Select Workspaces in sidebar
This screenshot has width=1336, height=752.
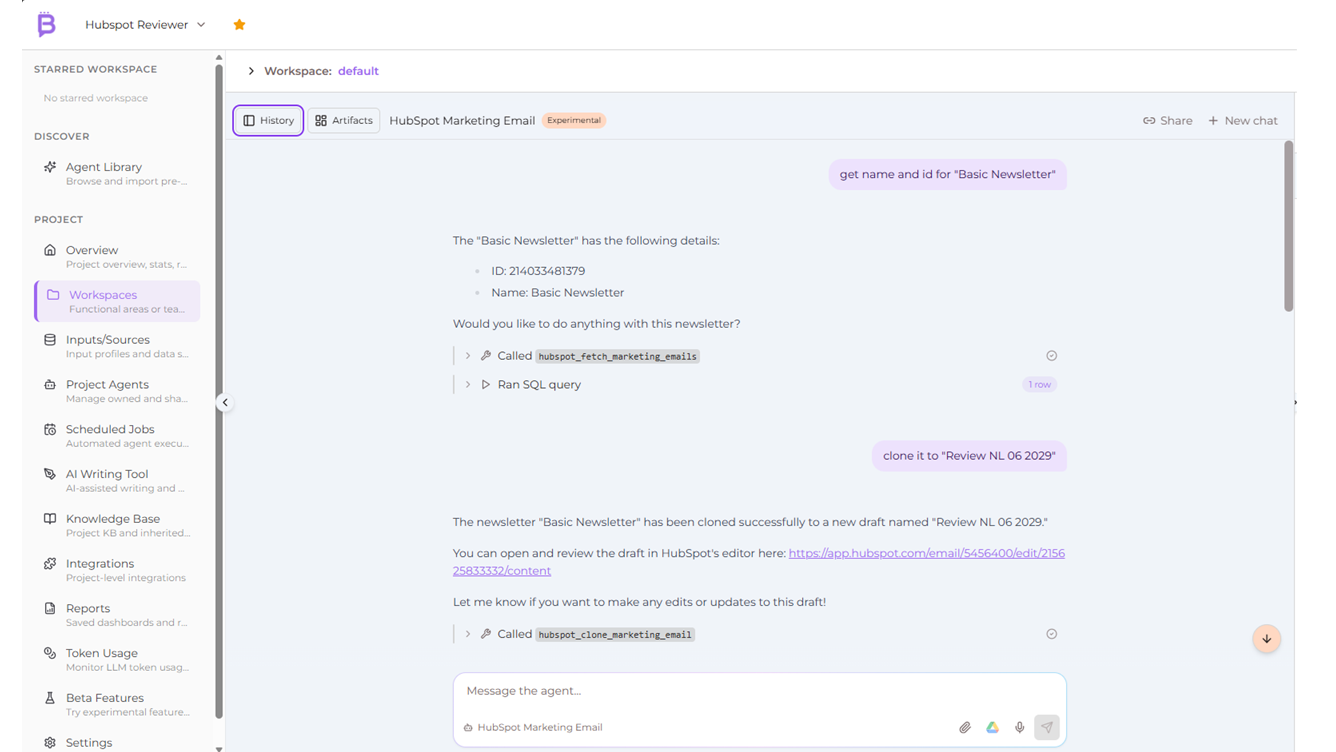118,301
